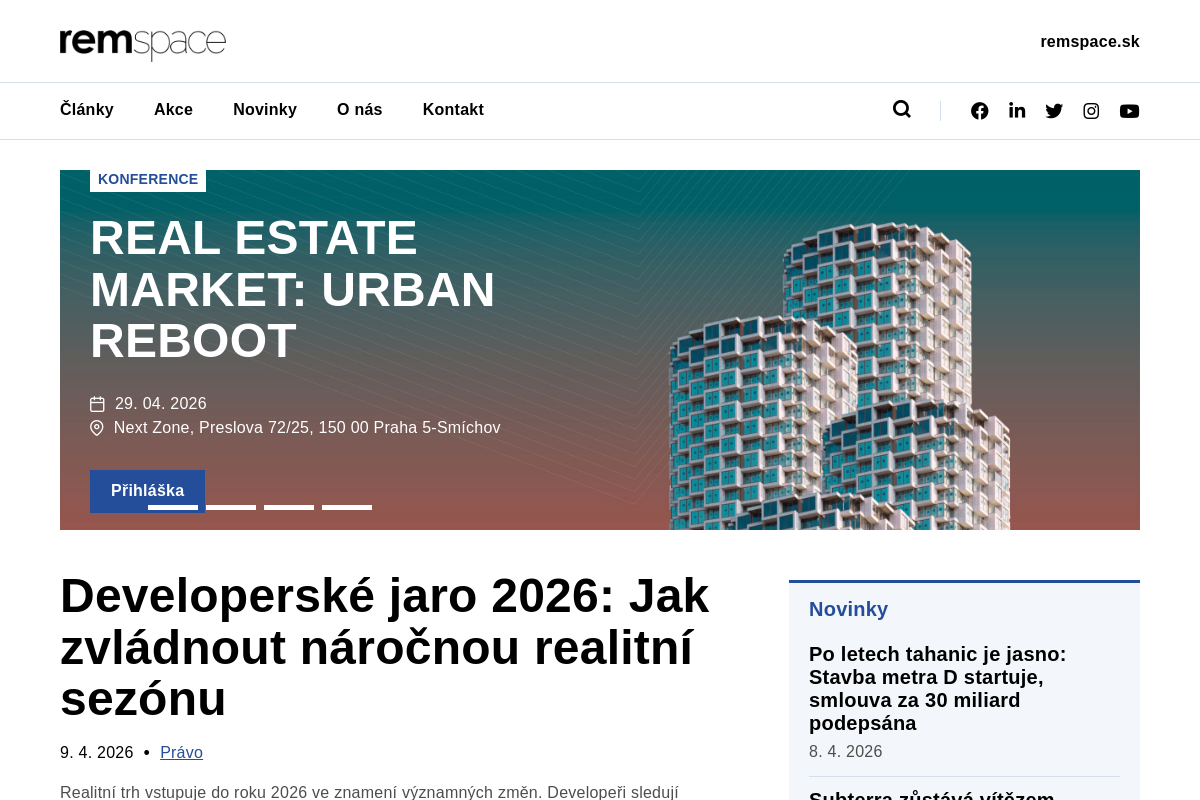Open the LinkedIn profile icon
The height and width of the screenshot is (800, 1200).
tap(1017, 111)
